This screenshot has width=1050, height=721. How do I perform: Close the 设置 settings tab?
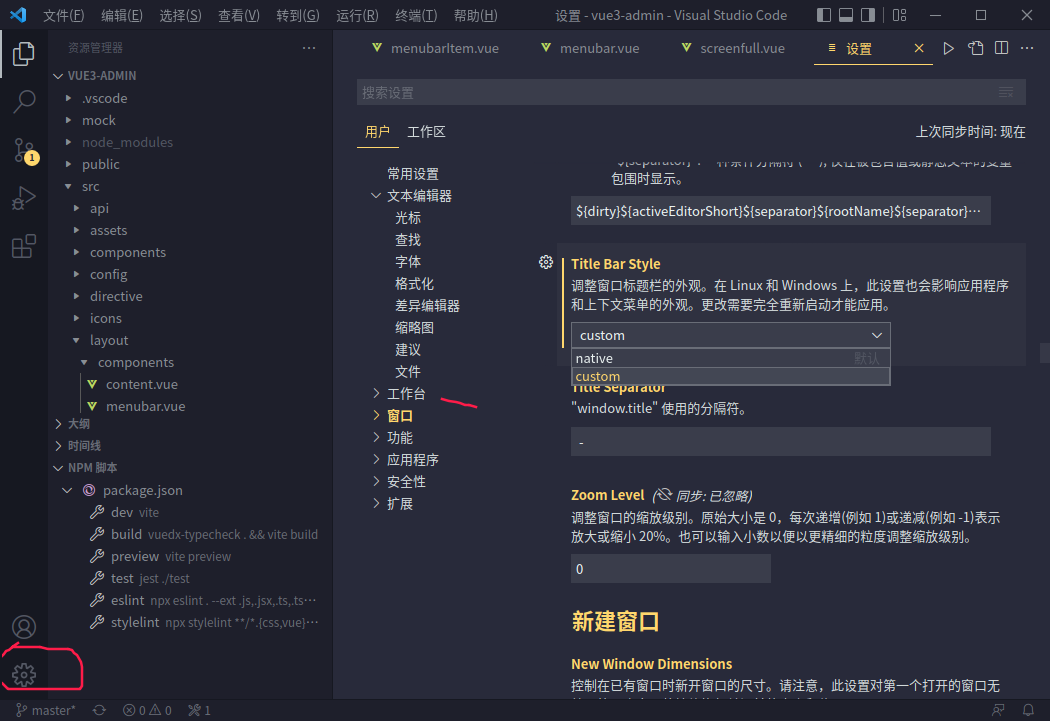[x=919, y=48]
